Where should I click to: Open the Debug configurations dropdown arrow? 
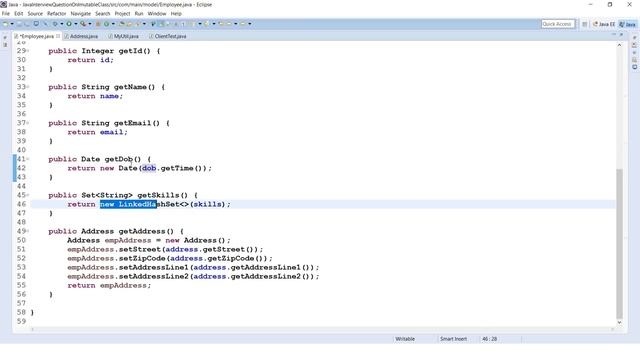point(62,24)
